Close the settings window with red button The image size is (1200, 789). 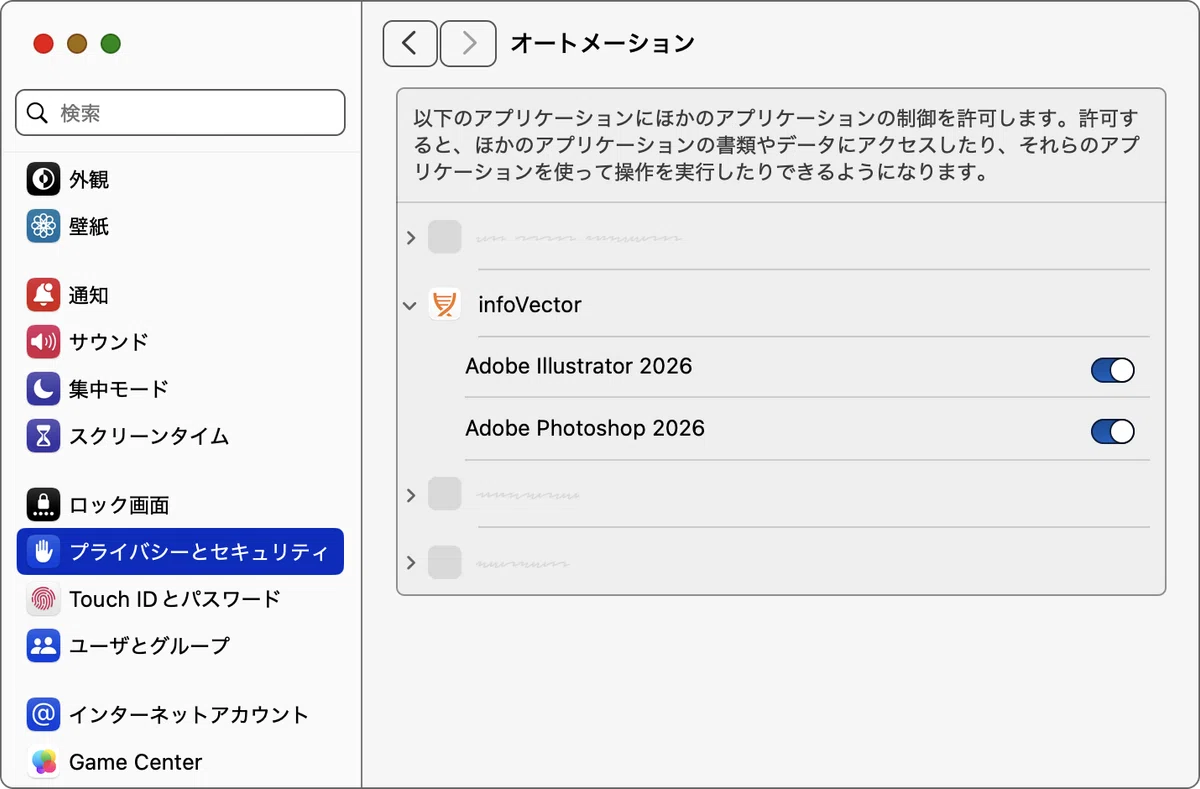coord(43,43)
